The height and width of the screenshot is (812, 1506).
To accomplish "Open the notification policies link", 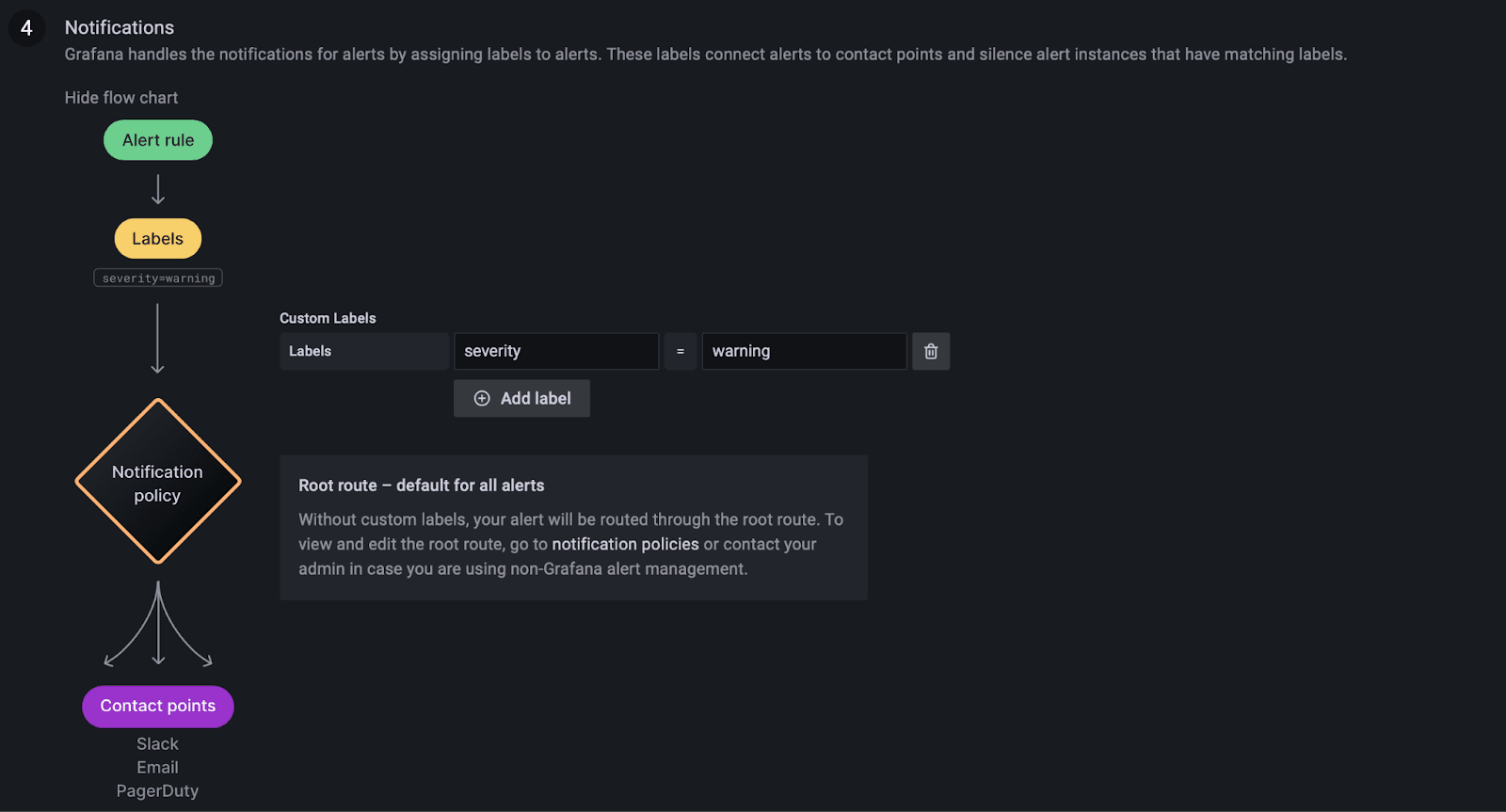I will pyautogui.click(x=625, y=544).
